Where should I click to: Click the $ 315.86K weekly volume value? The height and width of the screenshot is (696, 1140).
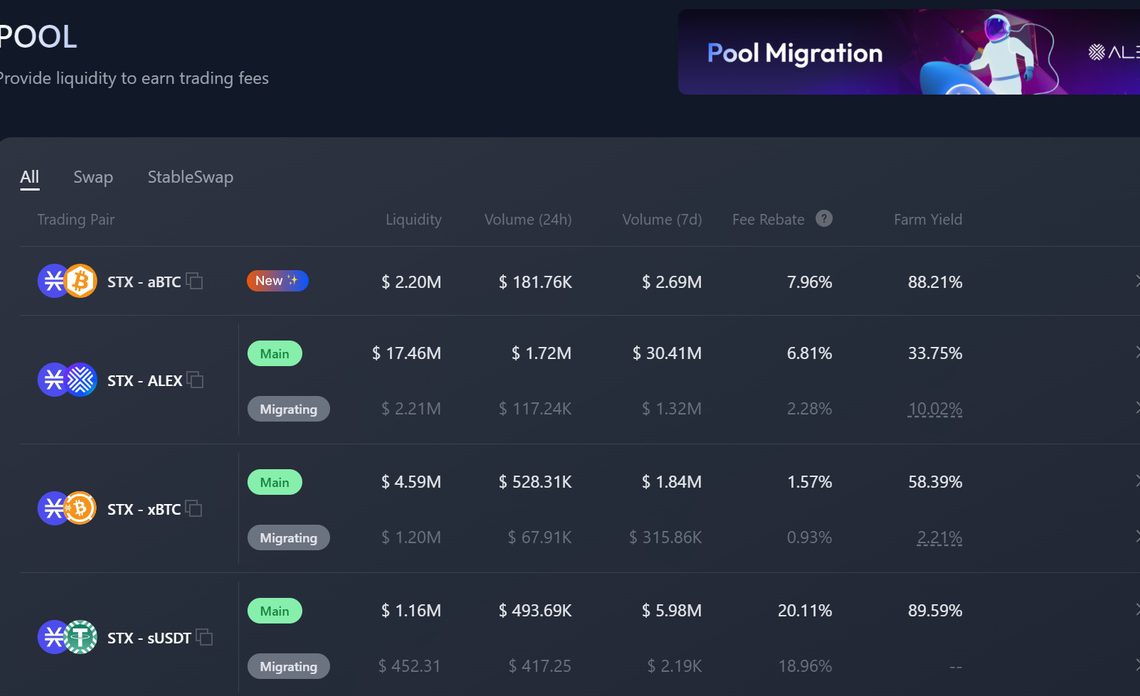(665, 537)
